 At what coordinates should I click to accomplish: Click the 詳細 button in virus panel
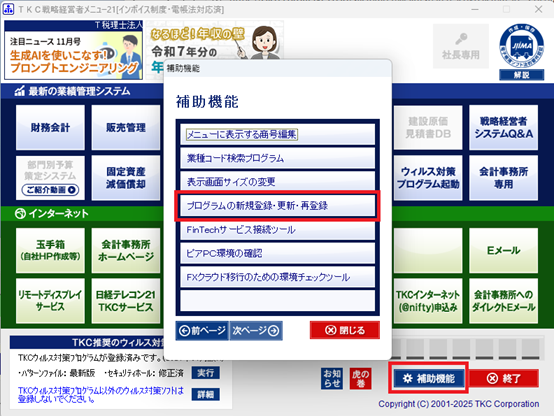click(206, 394)
